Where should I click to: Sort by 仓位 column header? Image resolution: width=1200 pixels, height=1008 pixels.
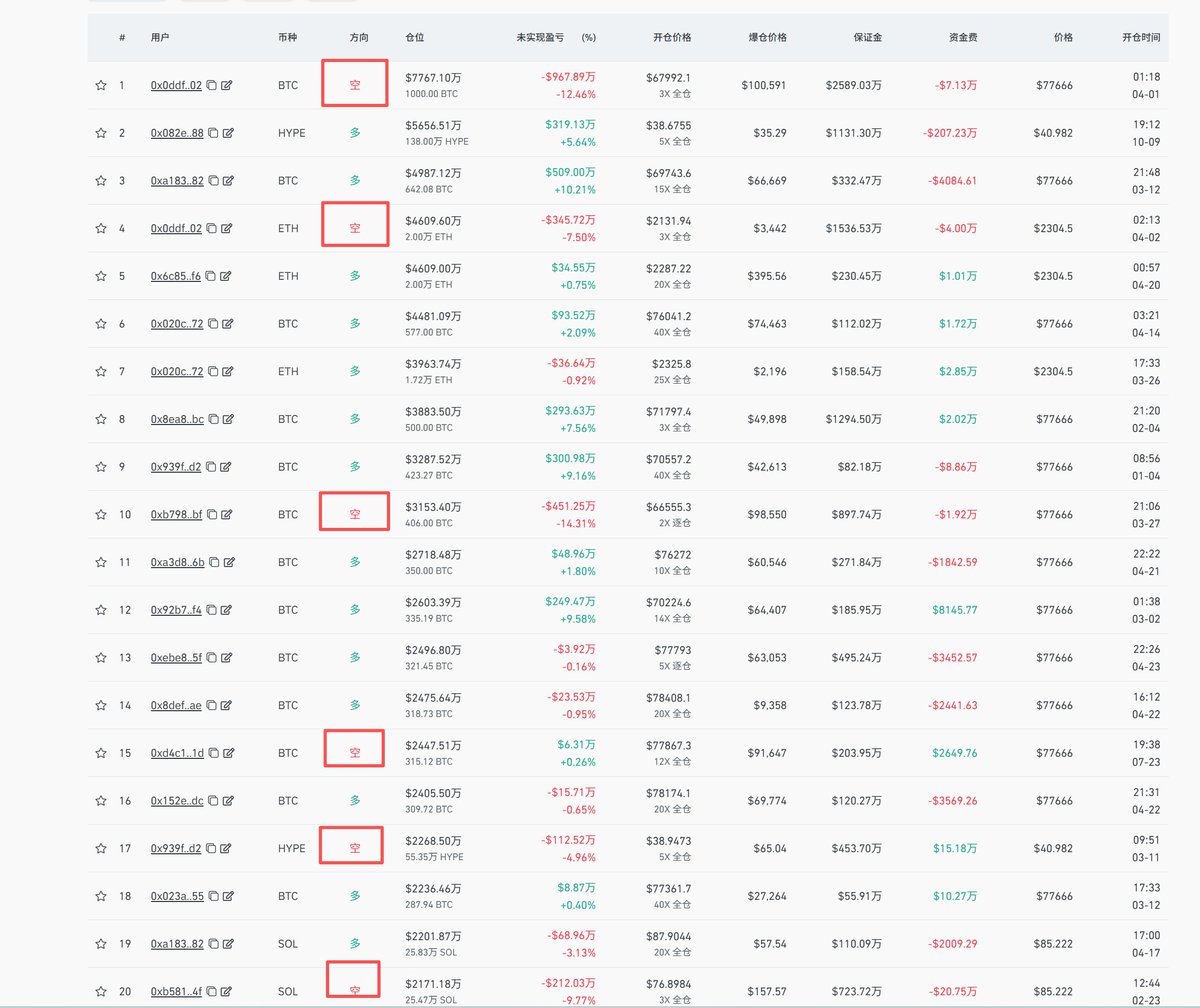pos(415,37)
